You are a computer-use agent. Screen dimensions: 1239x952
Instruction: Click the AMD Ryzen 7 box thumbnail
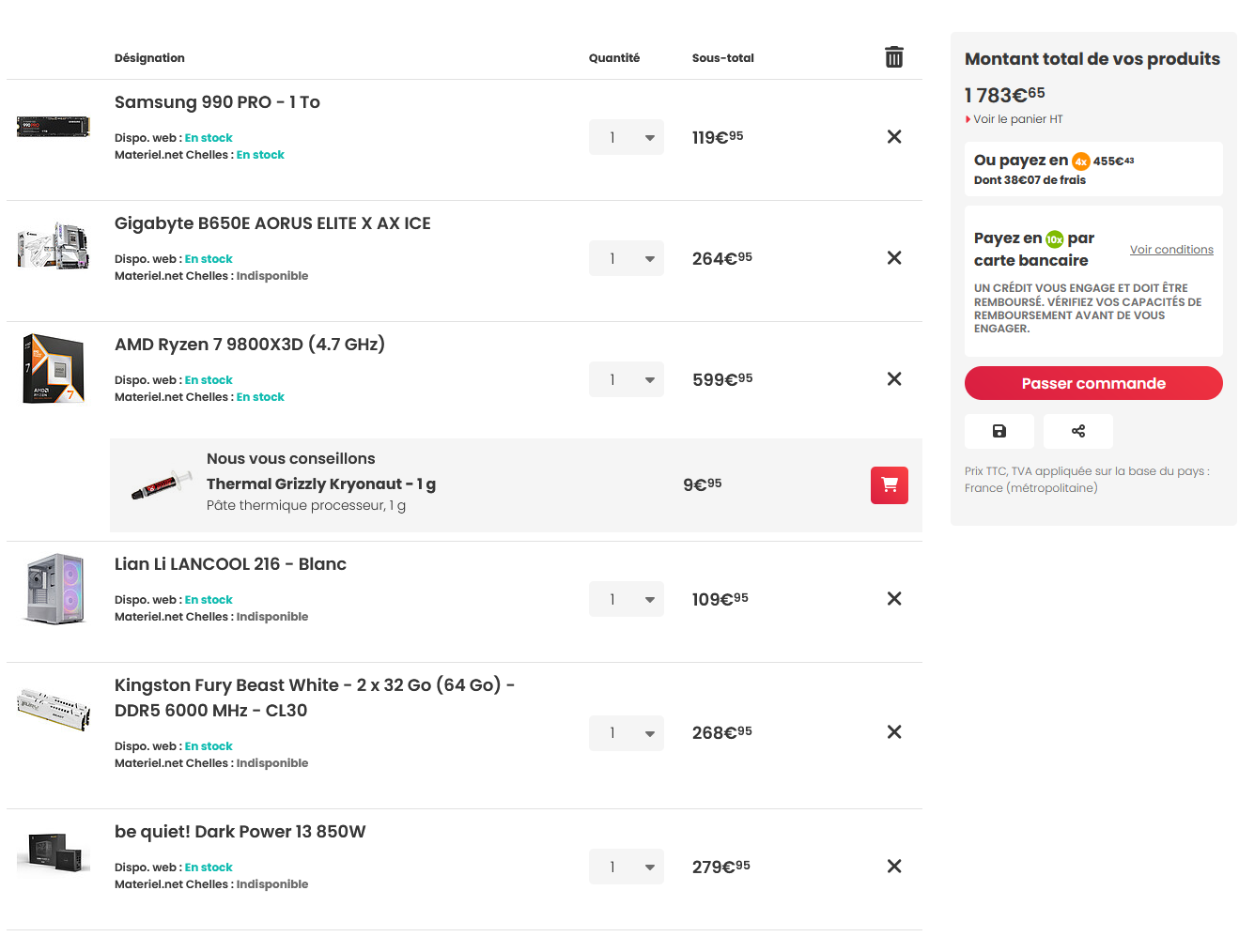pos(54,368)
